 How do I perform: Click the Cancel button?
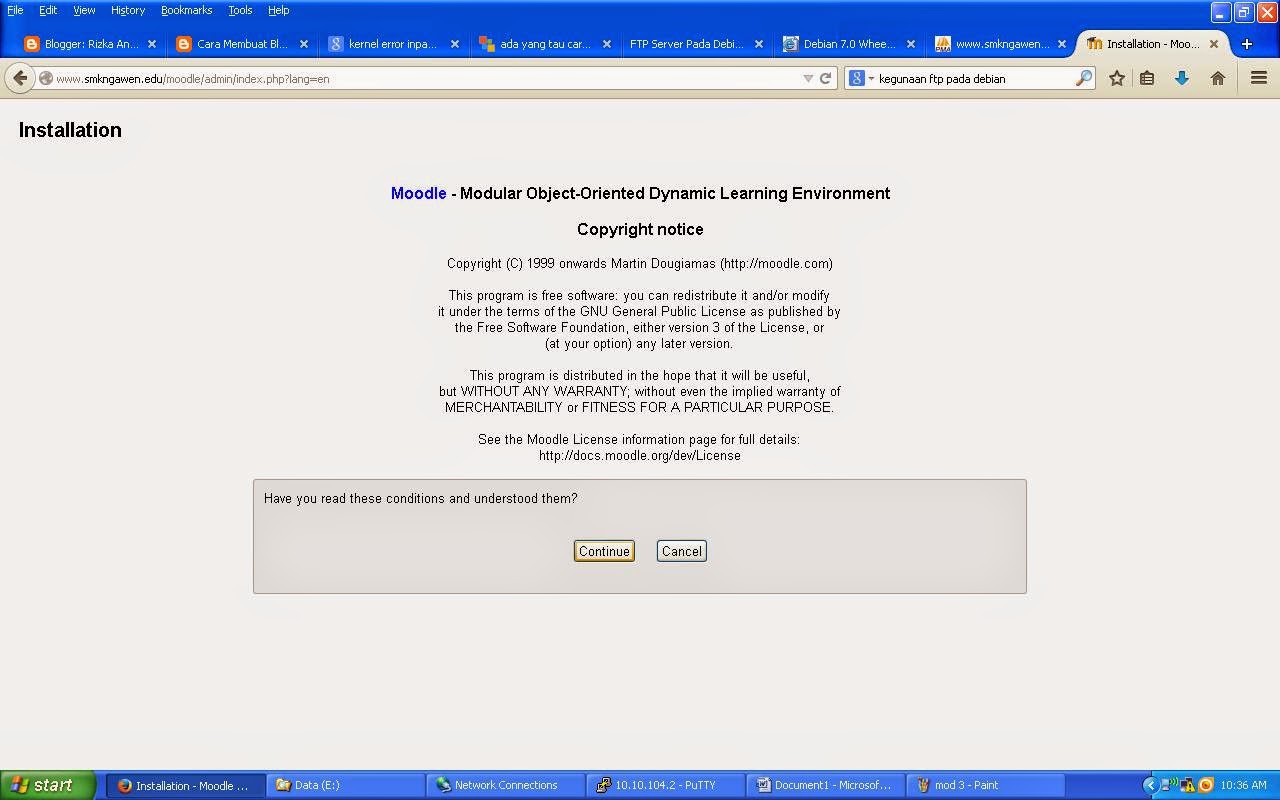pos(682,551)
